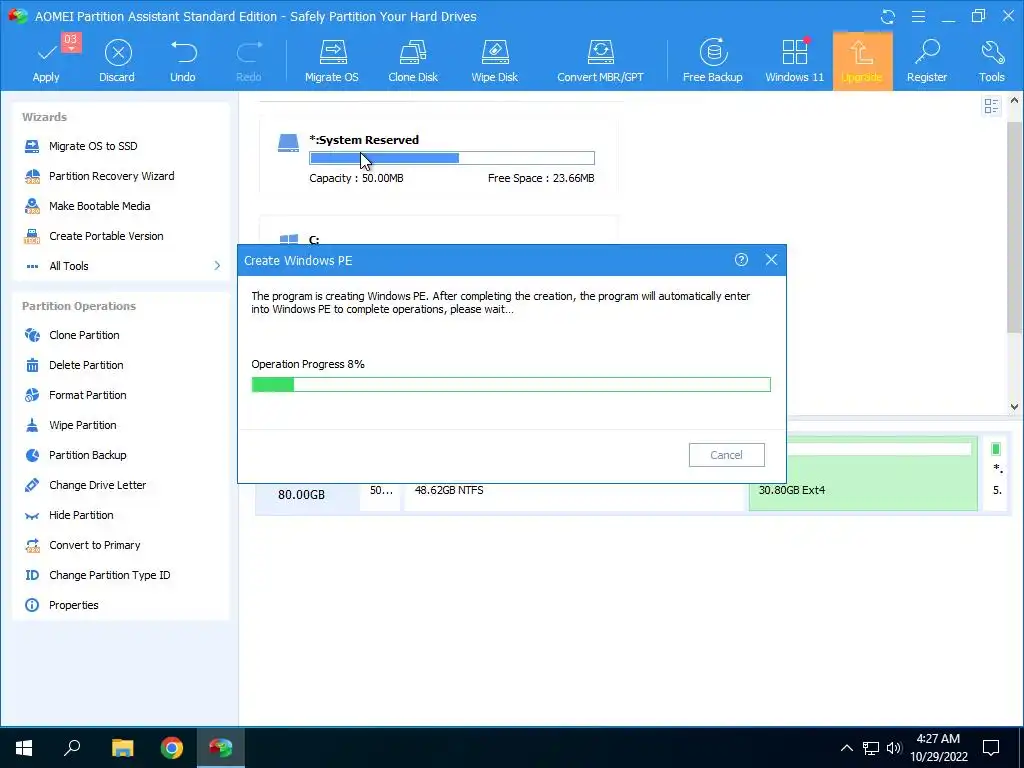Screen dimensions: 1024x768
Task: Open the Migrate OS tool
Action: pos(332,60)
